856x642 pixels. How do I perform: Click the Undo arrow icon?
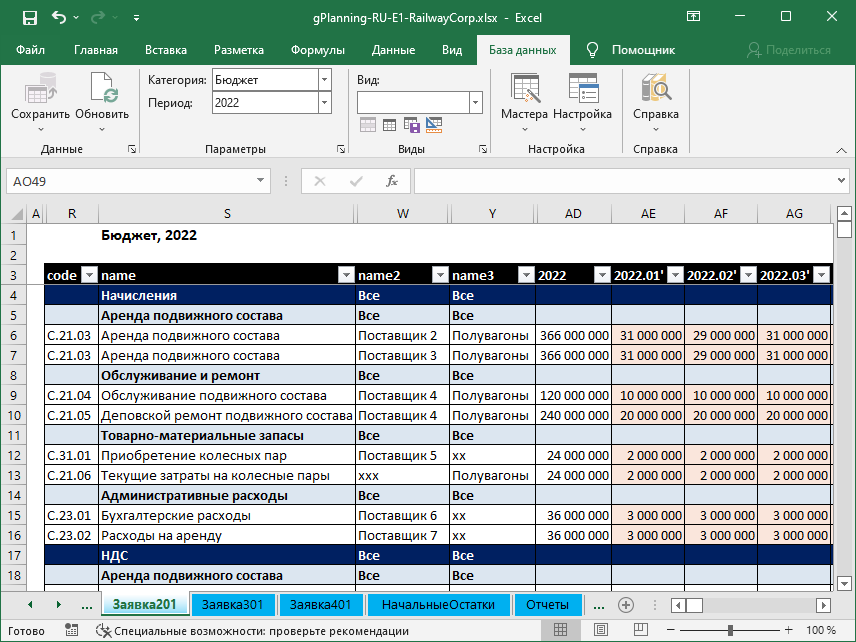59,17
